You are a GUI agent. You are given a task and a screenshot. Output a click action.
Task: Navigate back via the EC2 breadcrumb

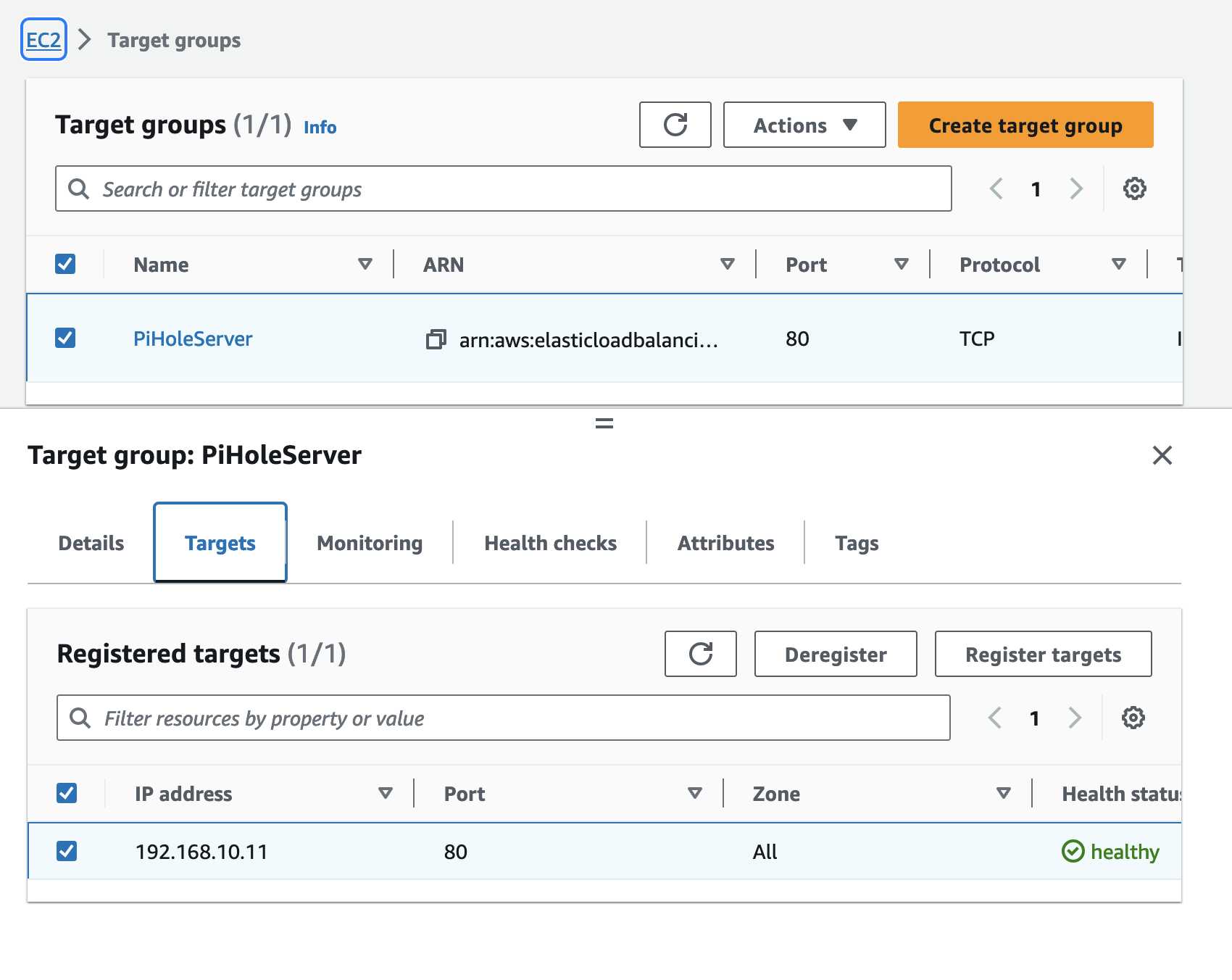click(x=43, y=40)
